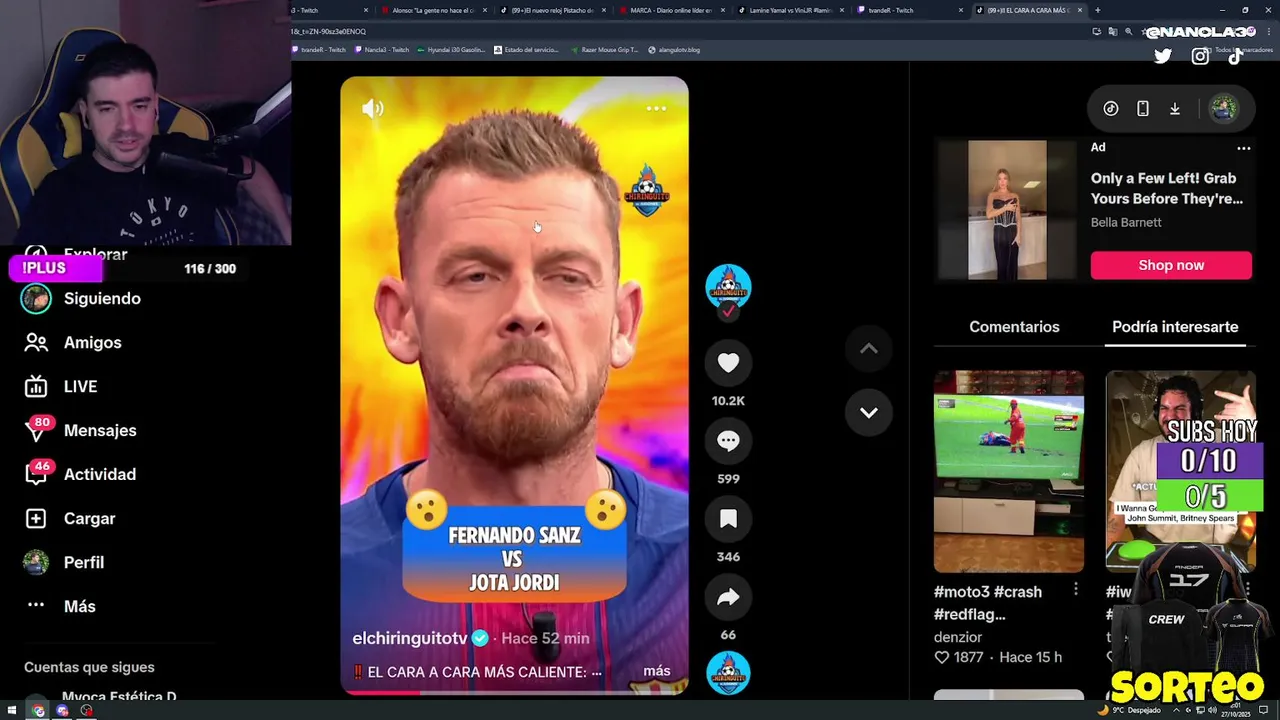This screenshot has height=720, width=1280.
Task: Open LIVE in the sidebar
Action: pos(80,386)
